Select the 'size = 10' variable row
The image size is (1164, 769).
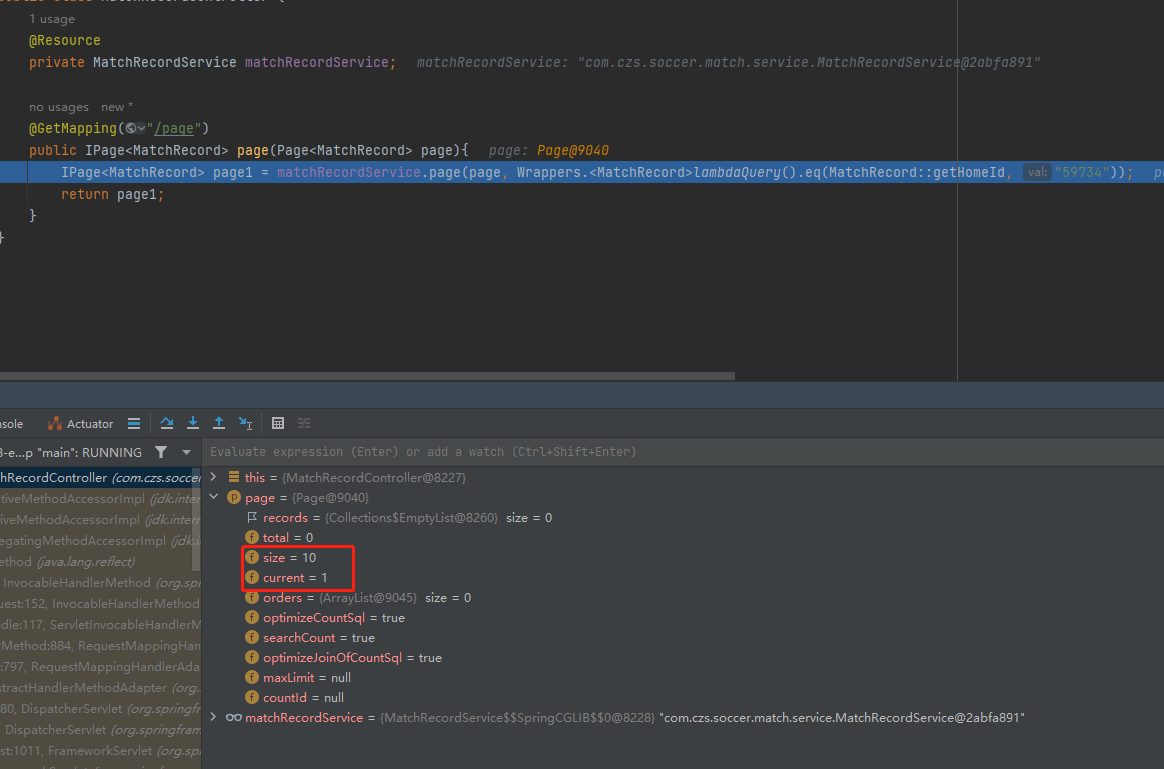click(x=290, y=557)
